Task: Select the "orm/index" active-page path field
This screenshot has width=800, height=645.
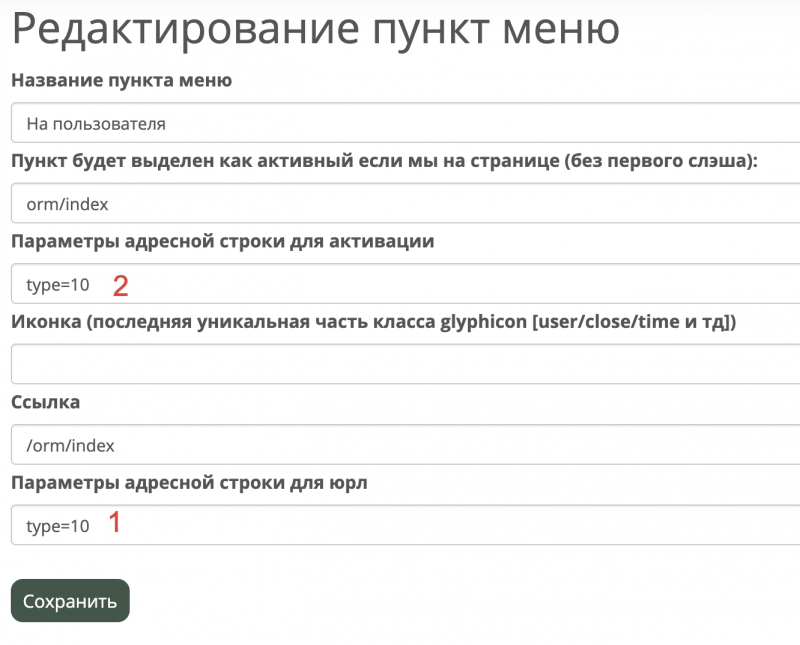Action: tap(200, 202)
